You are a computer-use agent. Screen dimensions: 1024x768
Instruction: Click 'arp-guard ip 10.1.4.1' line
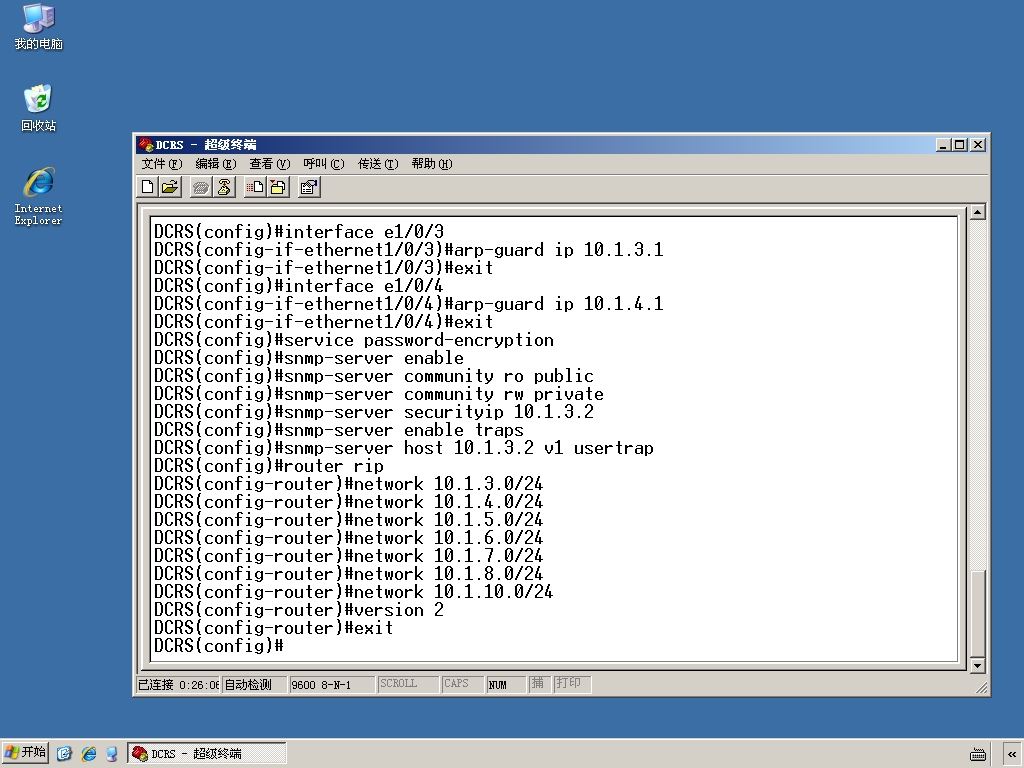(409, 304)
